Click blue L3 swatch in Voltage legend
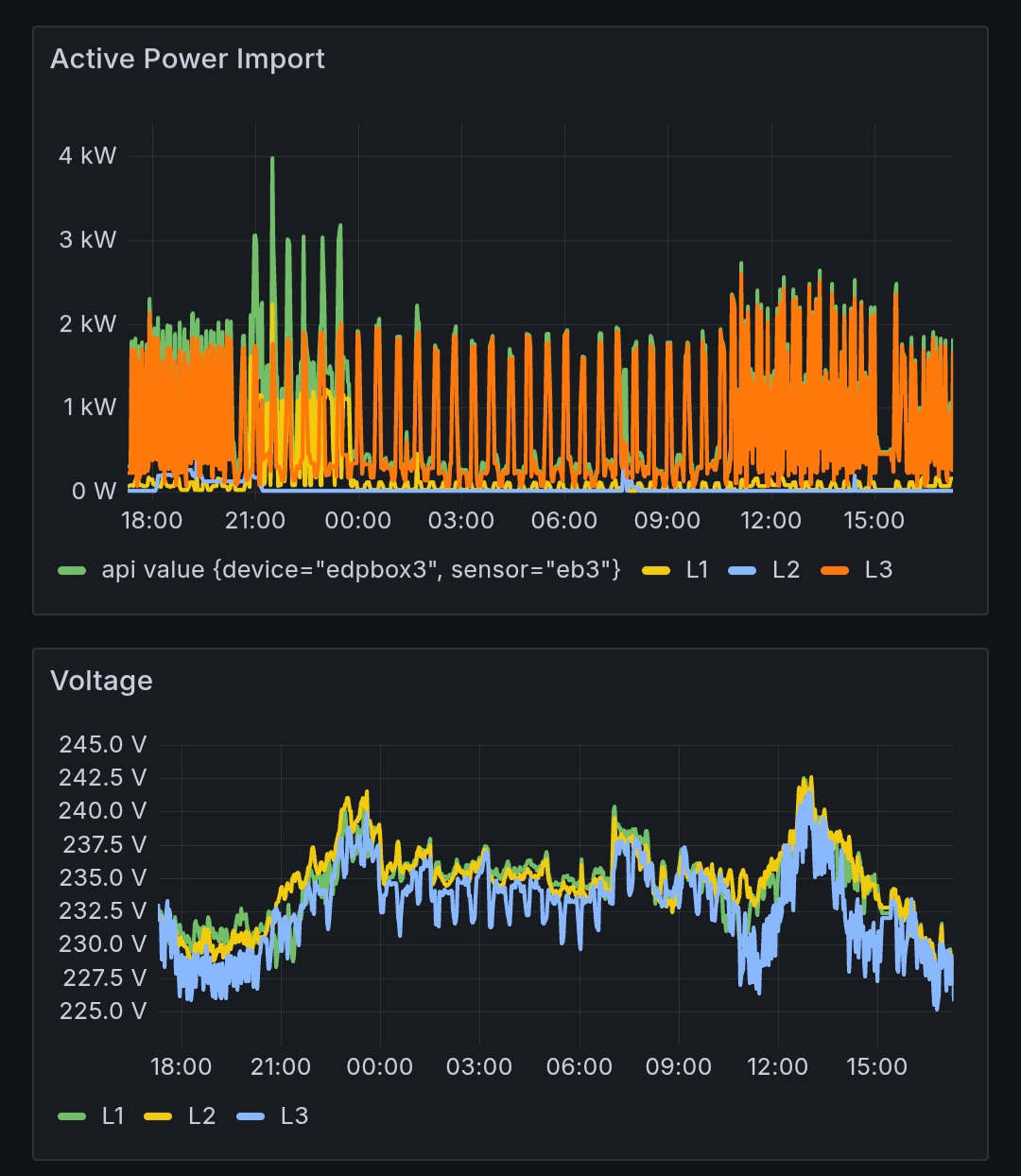The height and width of the screenshot is (1176, 1021). (251, 1117)
